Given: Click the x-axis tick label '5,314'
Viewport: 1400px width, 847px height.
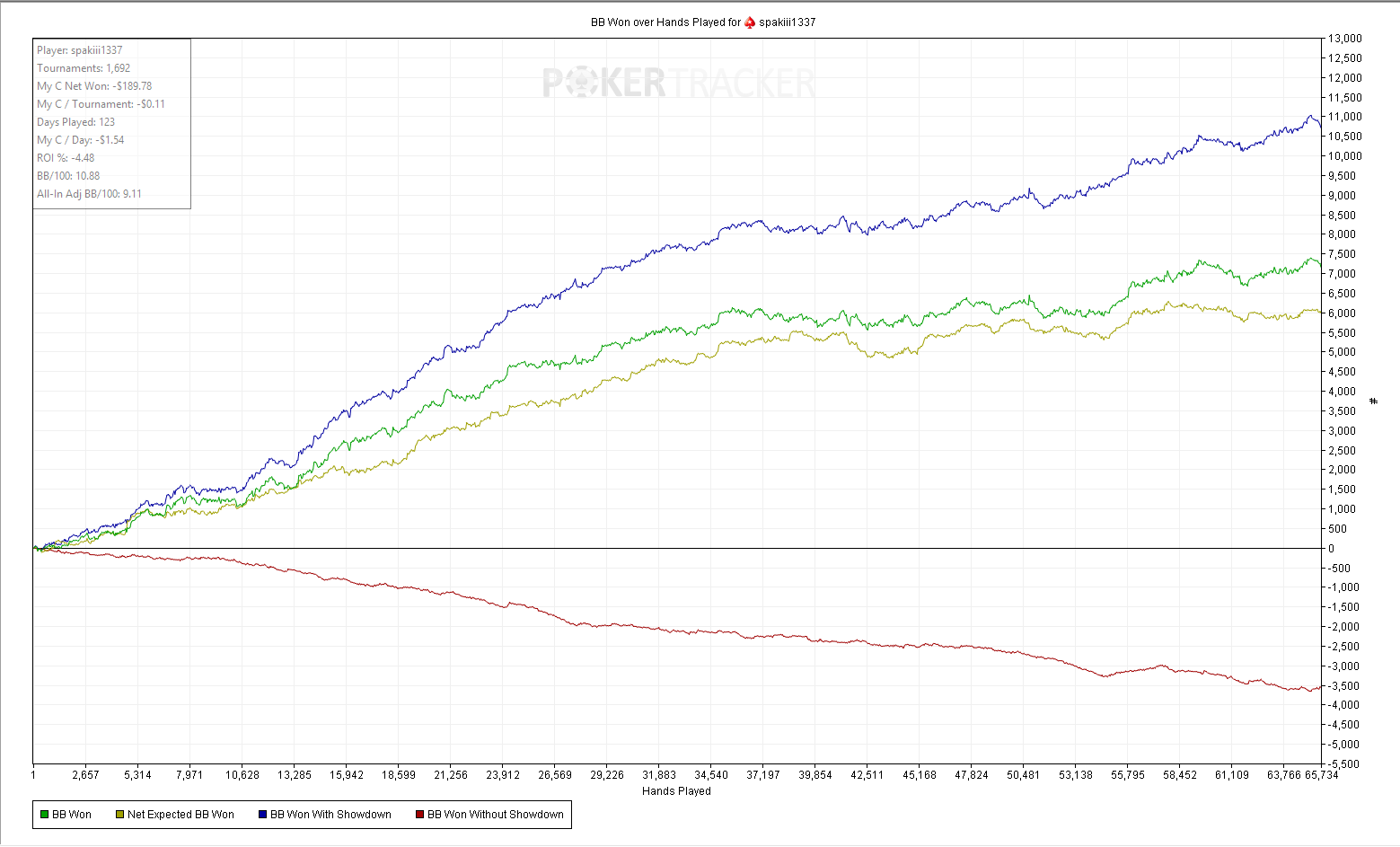Looking at the screenshot, I should [137, 775].
